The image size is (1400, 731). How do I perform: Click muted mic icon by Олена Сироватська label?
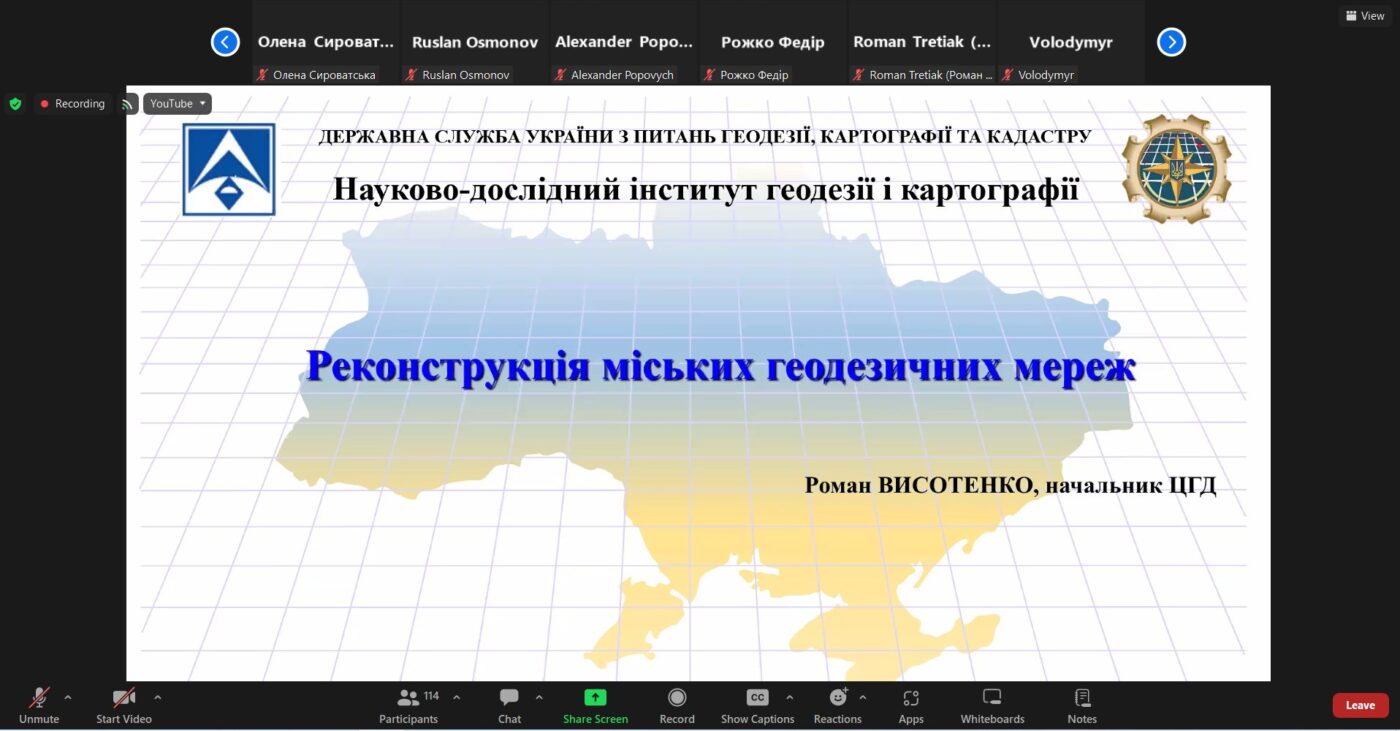(263, 75)
